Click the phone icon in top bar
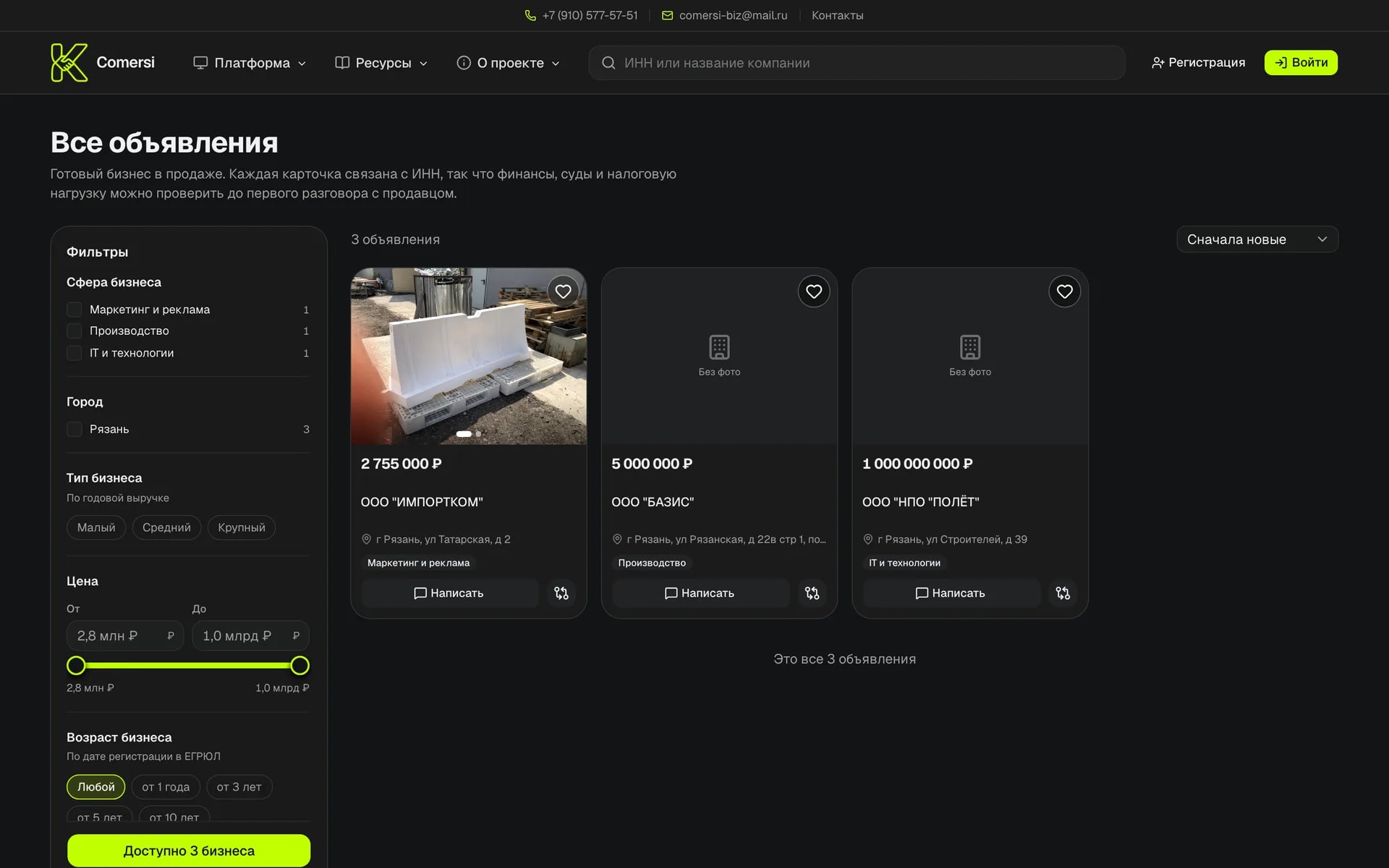This screenshot has width=1389, height=868. [530, 15]
